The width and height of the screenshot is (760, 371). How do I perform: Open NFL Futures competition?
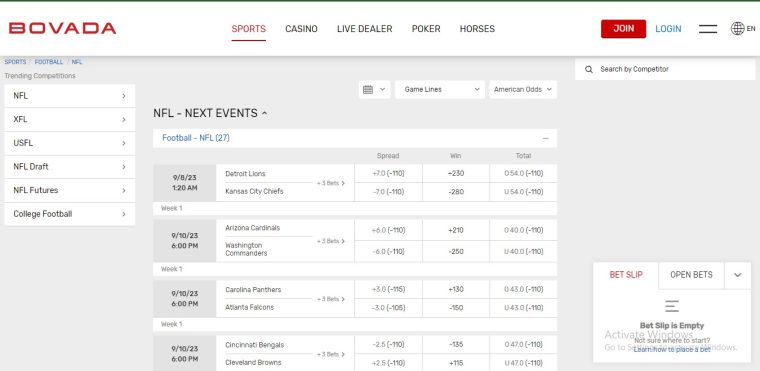[70, 191]
